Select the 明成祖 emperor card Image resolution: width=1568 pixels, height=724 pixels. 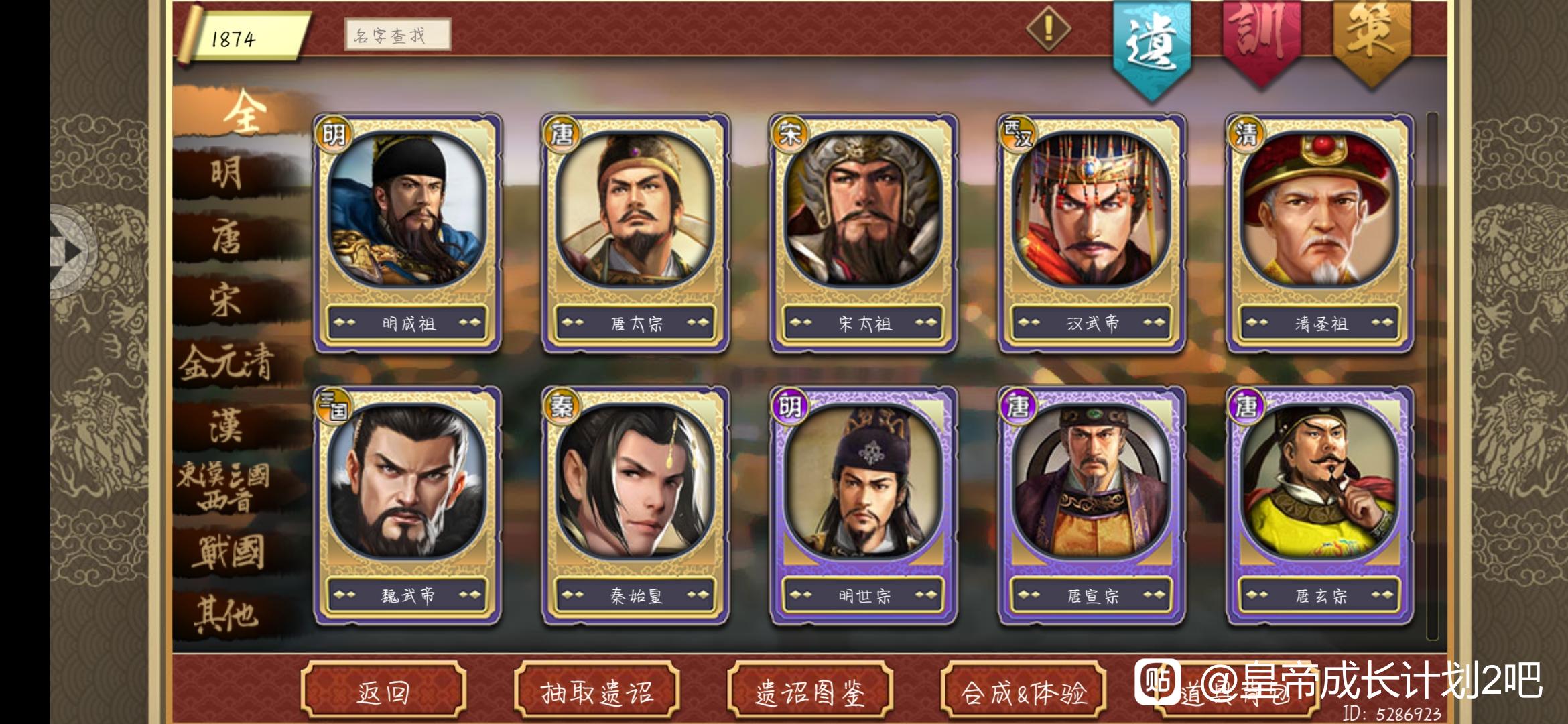coord(407,233)
